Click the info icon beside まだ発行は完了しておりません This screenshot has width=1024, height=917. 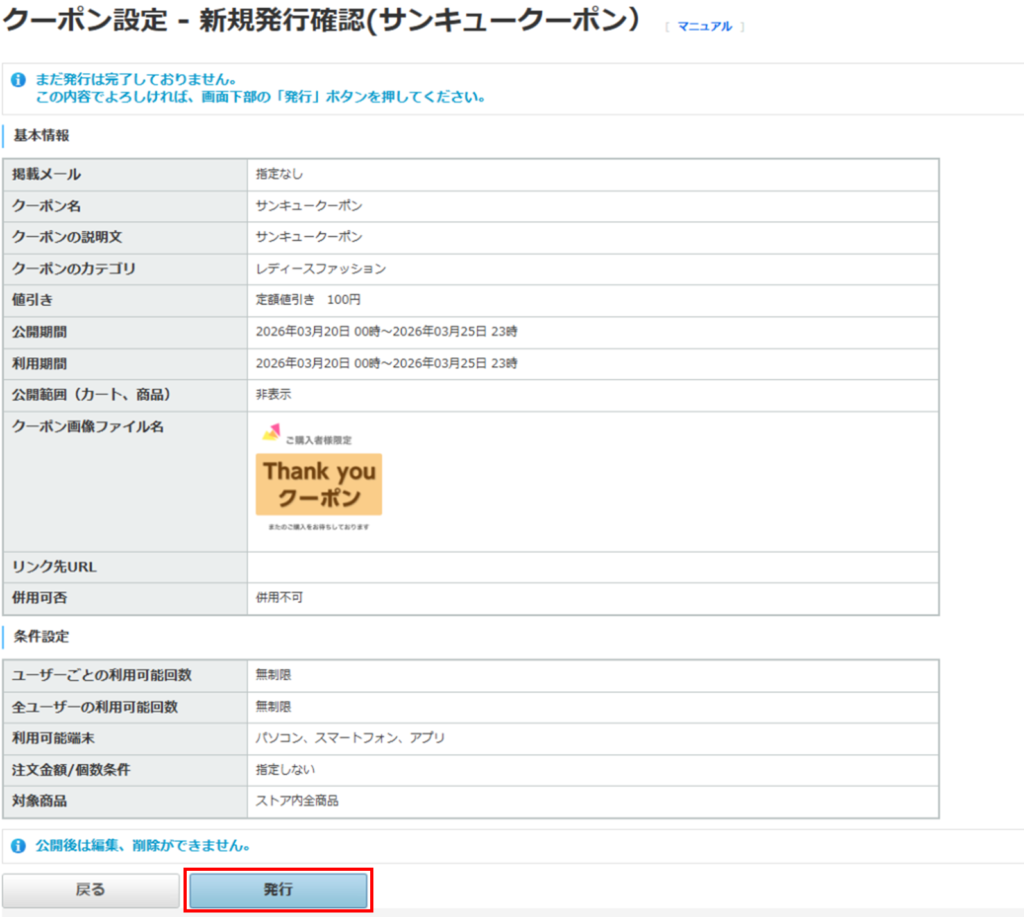18,79
